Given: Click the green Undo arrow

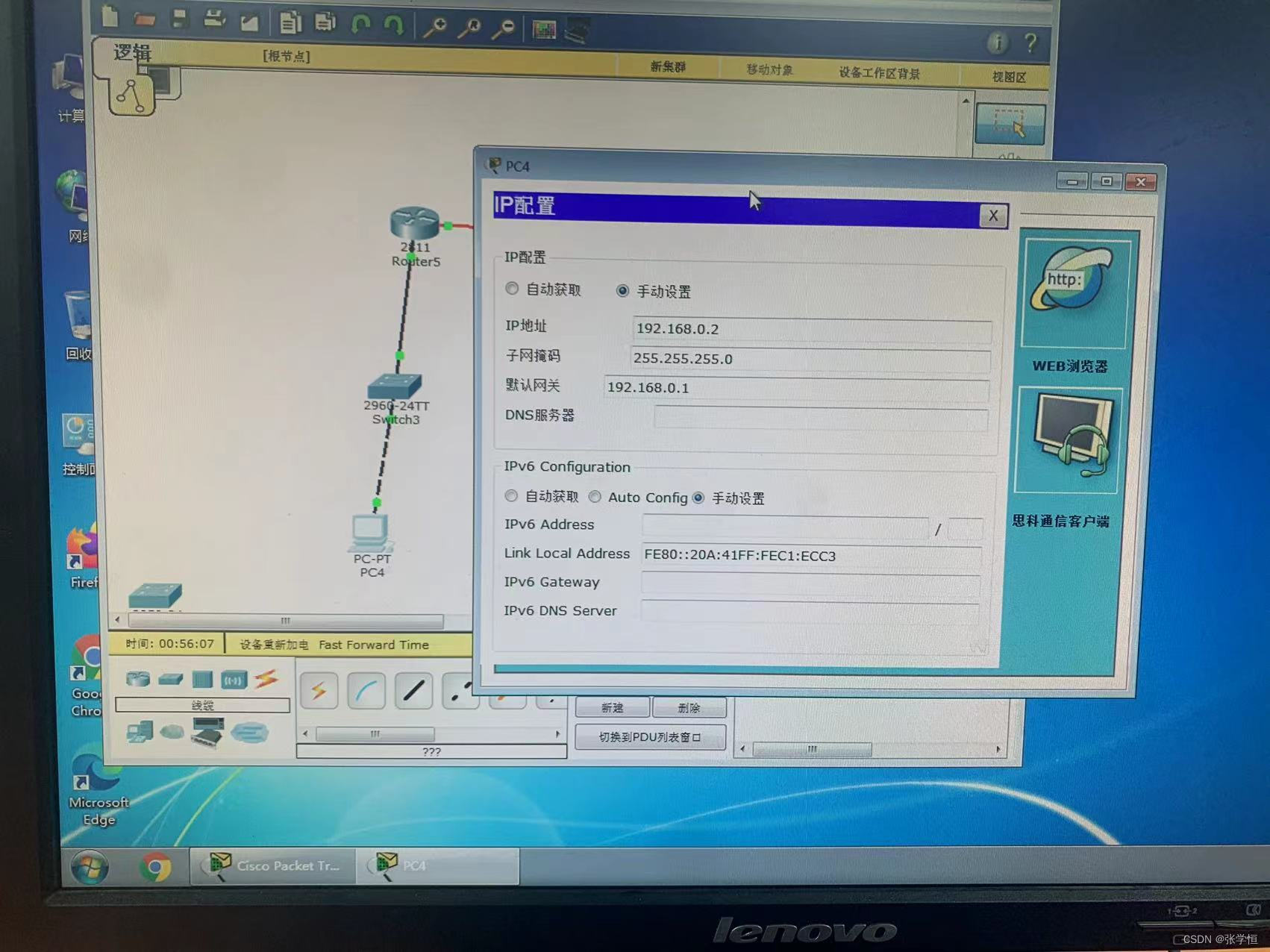Looking at the screenshot, I should point(360,25).
